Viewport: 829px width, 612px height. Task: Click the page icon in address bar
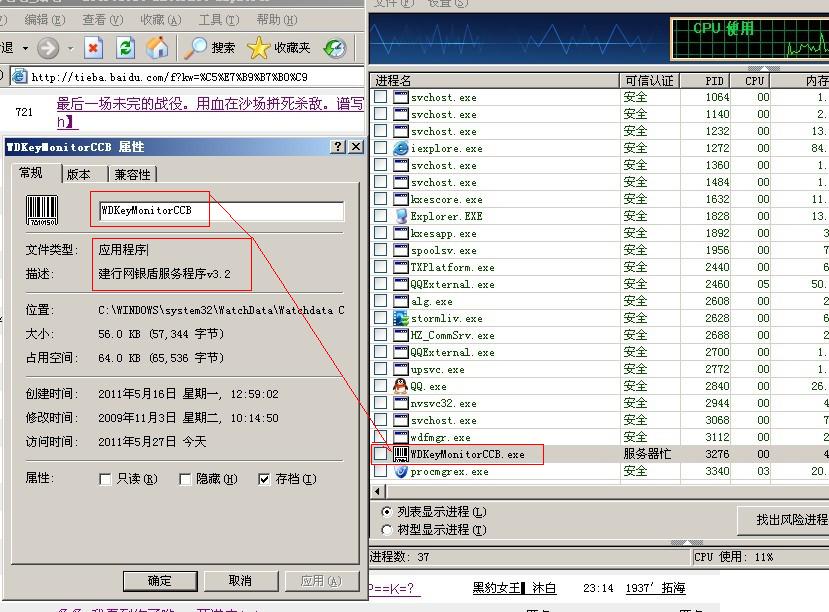pos(20,77)
